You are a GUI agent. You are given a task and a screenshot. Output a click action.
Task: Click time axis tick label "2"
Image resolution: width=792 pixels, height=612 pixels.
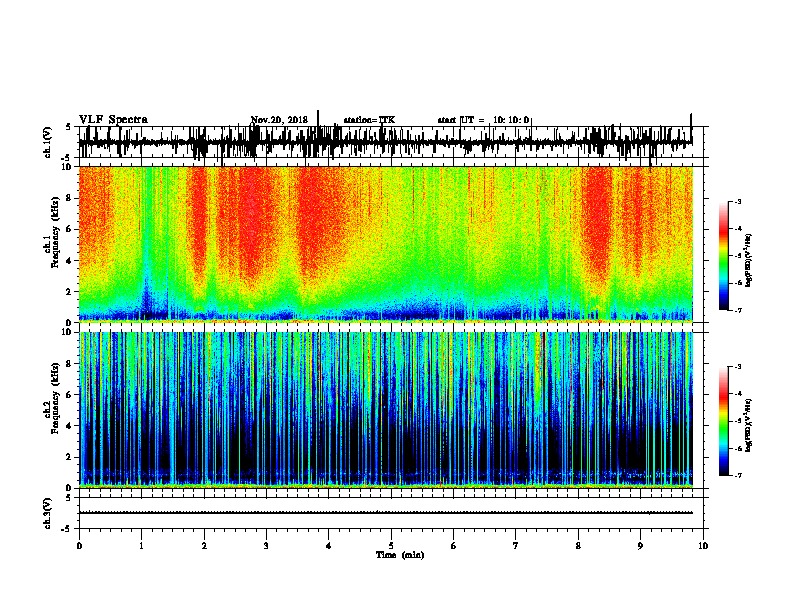(204, 546)
